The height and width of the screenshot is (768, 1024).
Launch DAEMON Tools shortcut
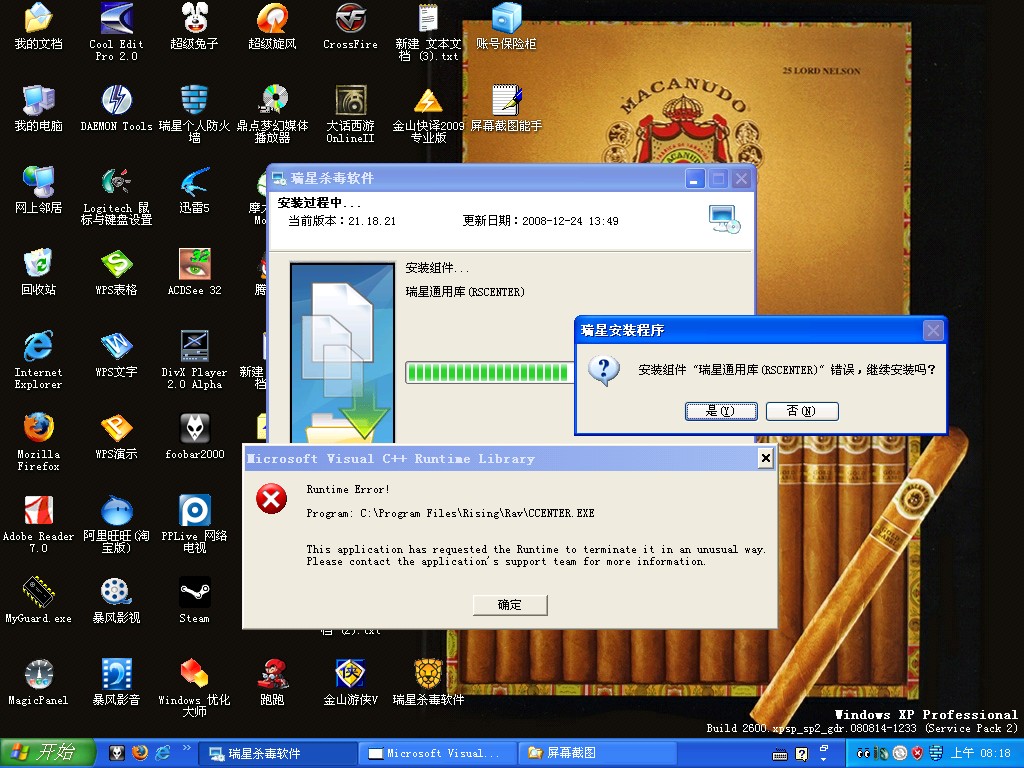116,108
